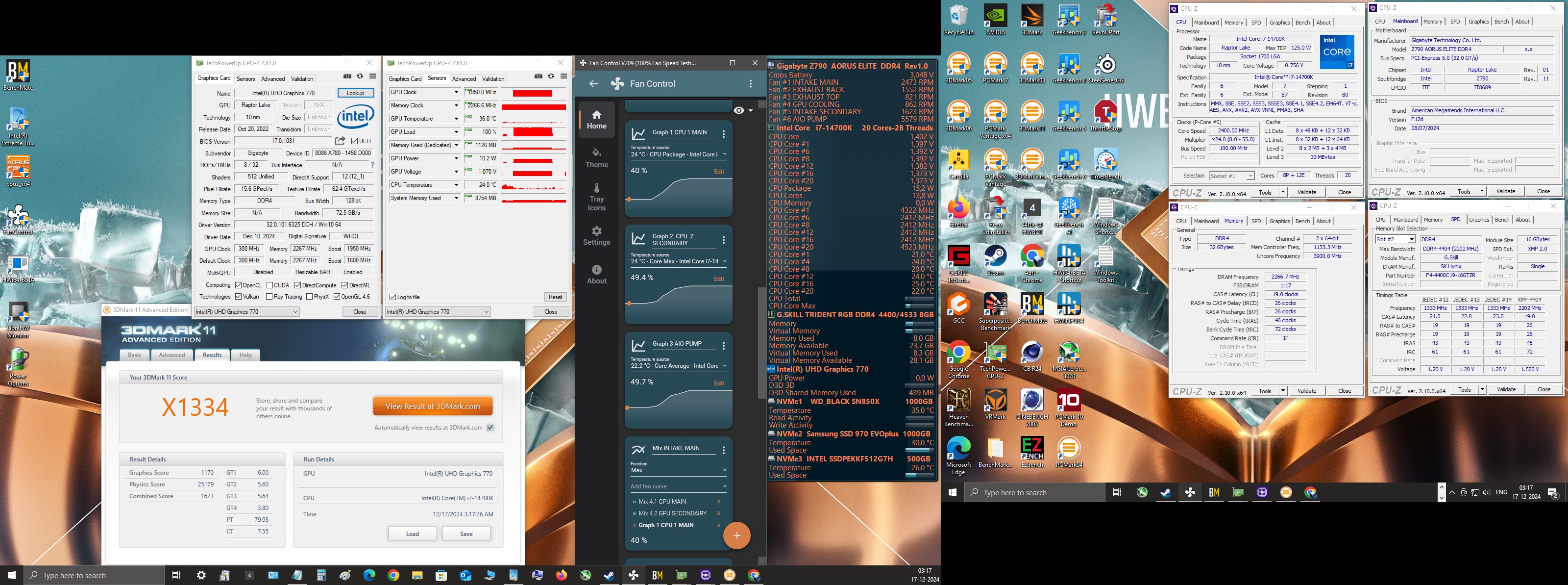Image resolution: width=1568 pixels, height=585 pixels.
Task: Toggle auto view results at 3DMark.com
Action: click(x=490, y=428)
